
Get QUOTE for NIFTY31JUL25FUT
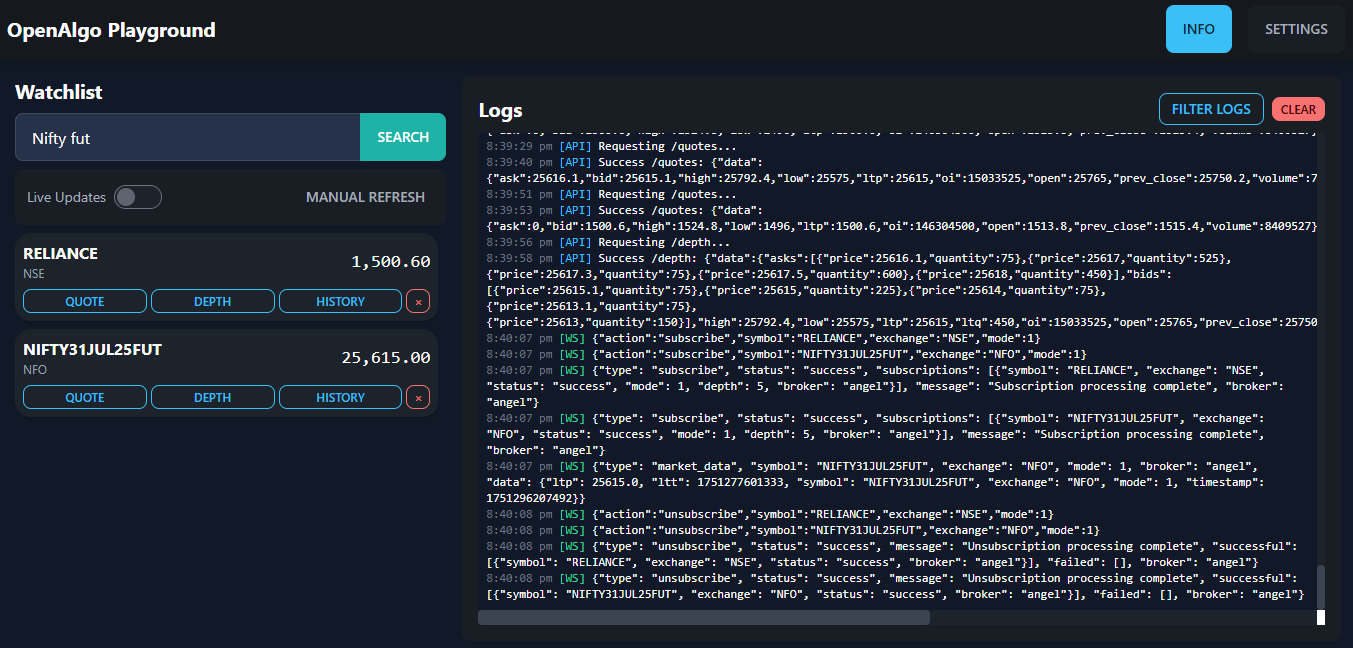pos(85,397)
